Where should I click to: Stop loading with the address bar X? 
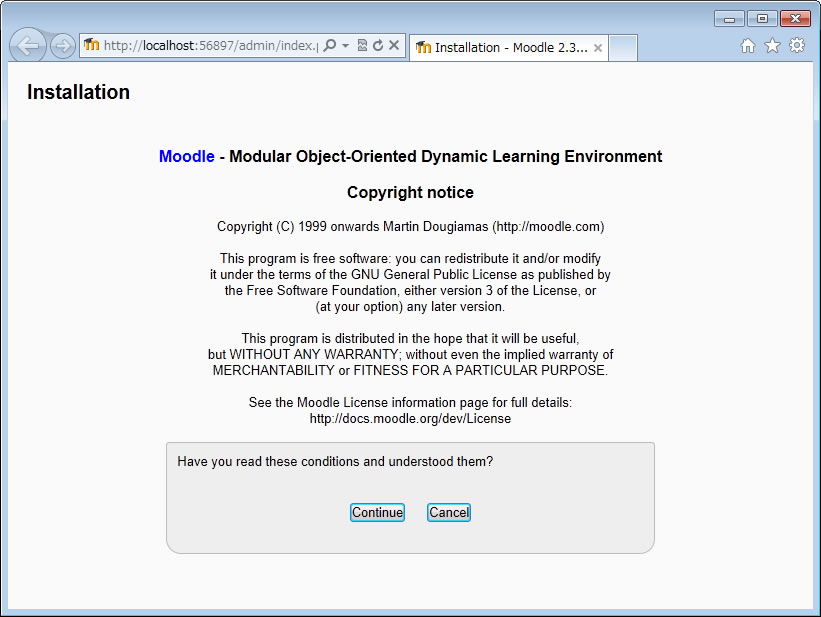(394, 46)
